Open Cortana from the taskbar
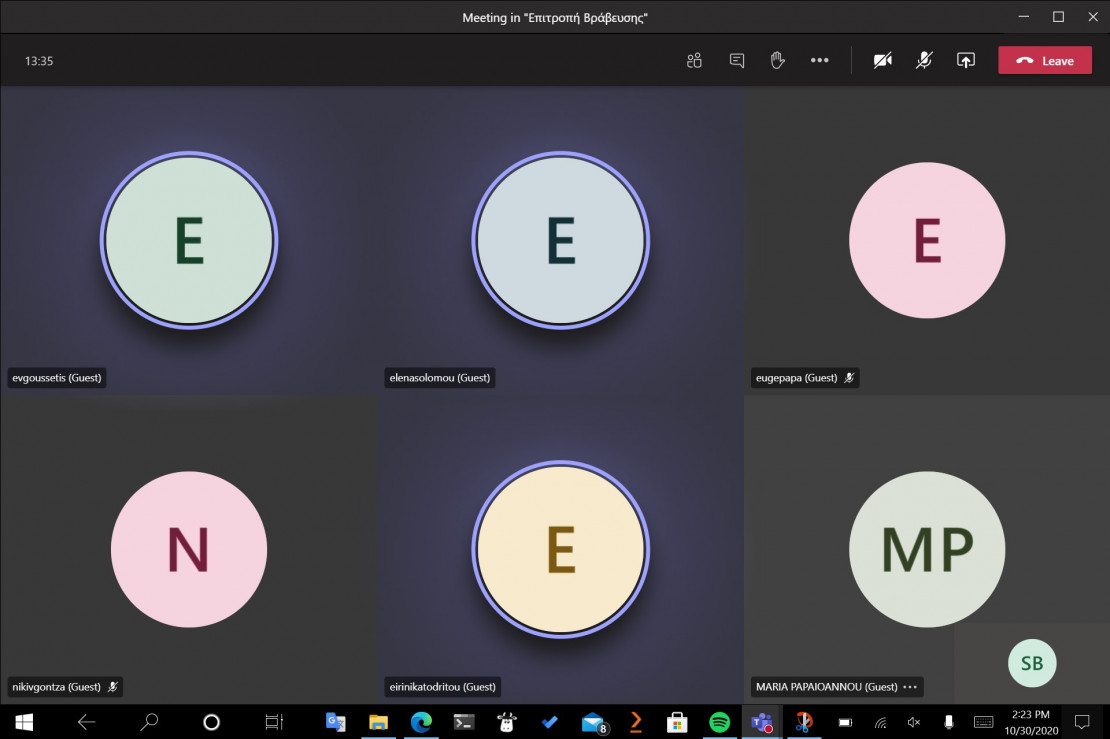1110x739 pixels. (x=211, y=722)
